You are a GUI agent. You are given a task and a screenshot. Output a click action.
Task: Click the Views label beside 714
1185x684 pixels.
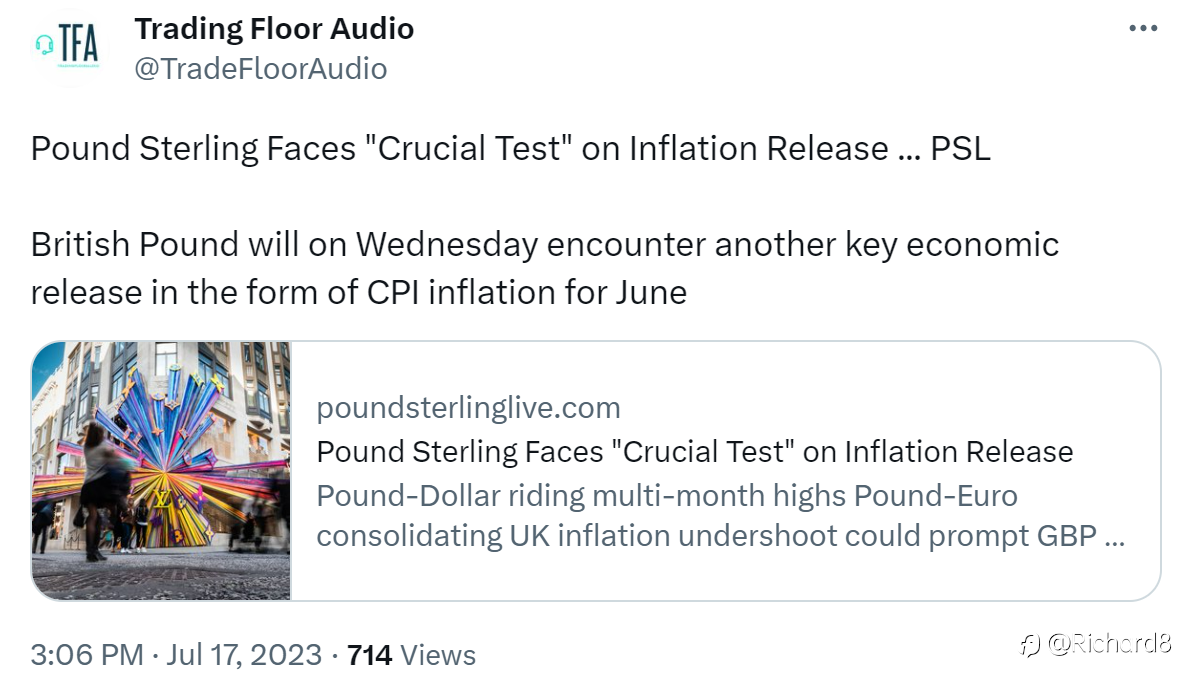point(438,655)
